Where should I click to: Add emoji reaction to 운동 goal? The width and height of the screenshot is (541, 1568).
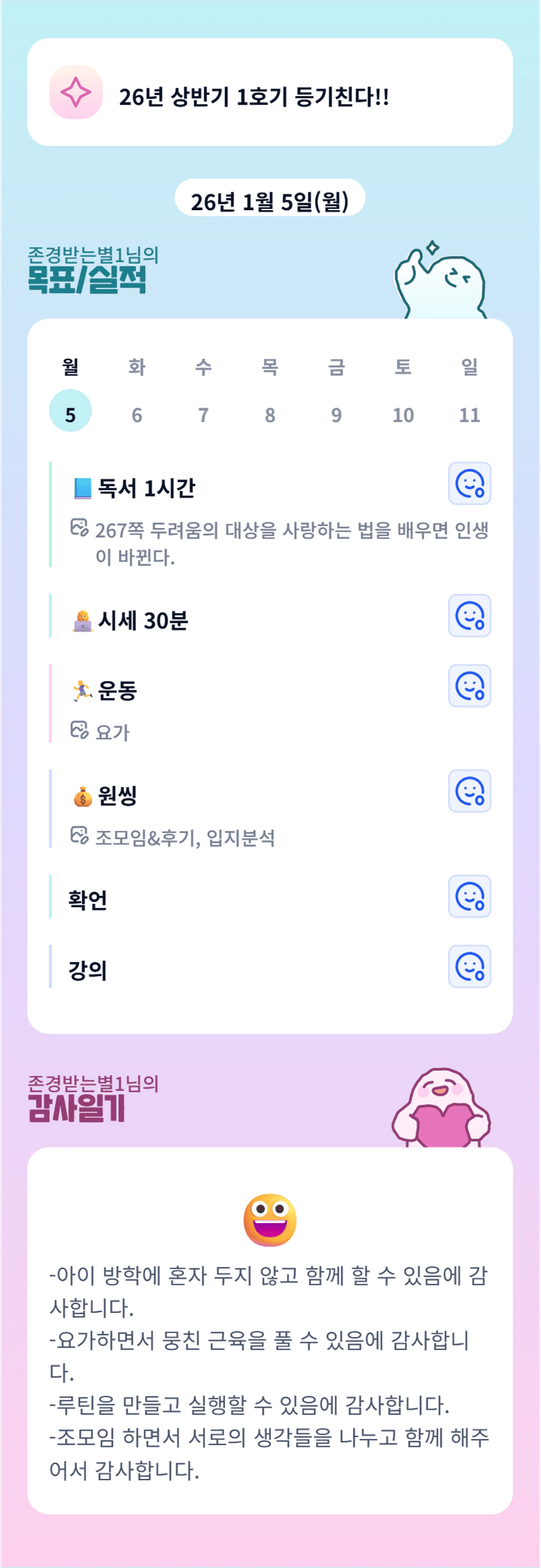469,686
